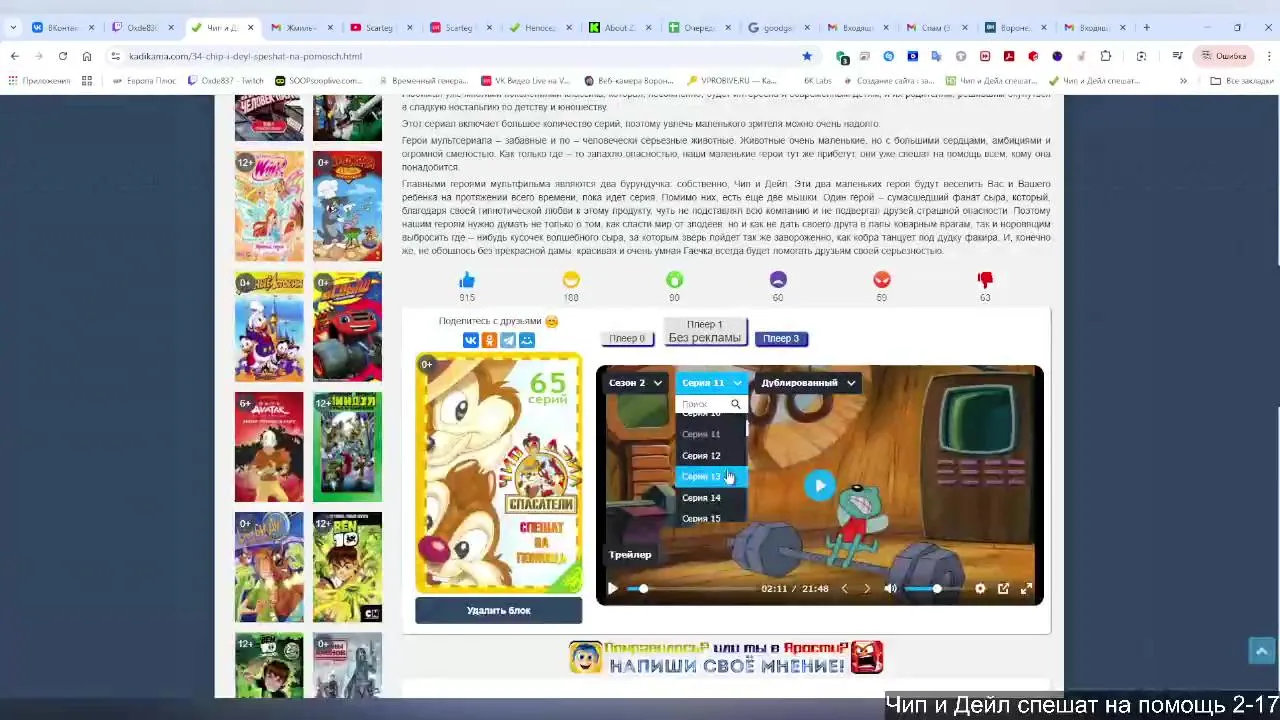The image size is (1280, 720).
Task: Show hidden bookmarks with the double-chevron button
Action: (x=1183, y=81)
